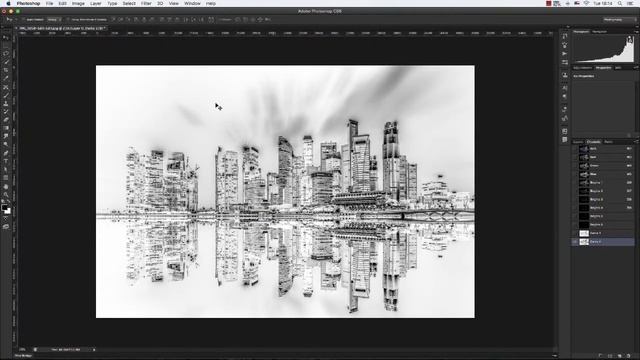Toggle Quick Mask mode icon
Screen dimensions: 640x360
tap(6, 219)
